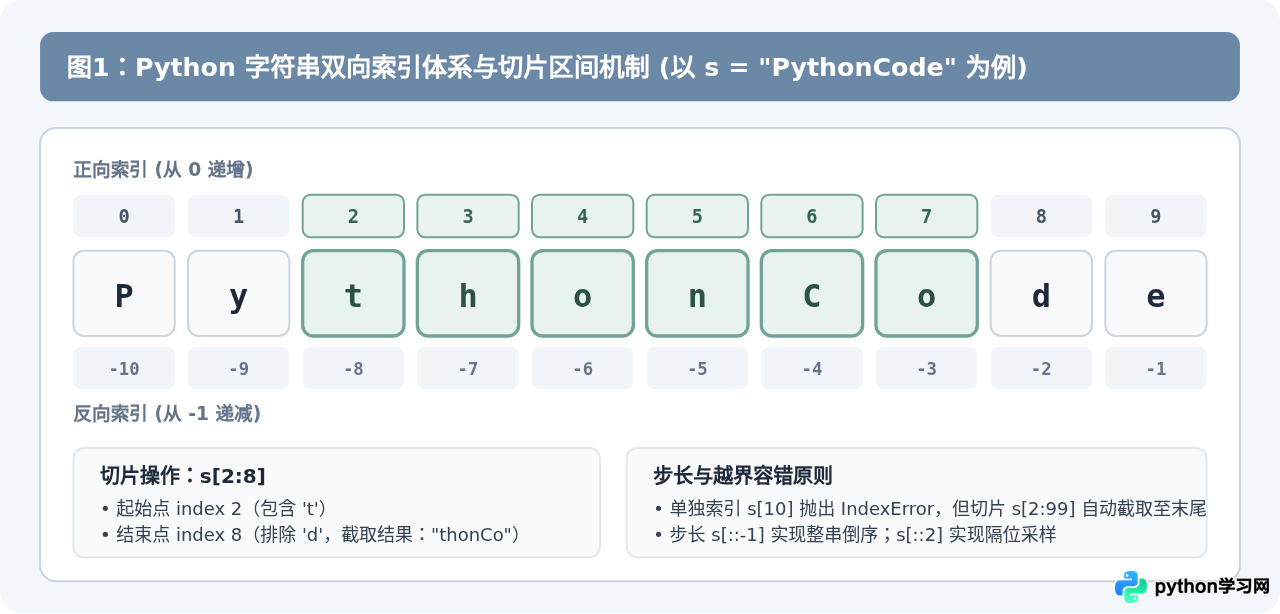Select the highlighted forward index cell 2
This screenshot has width=1280, height=614.
[x=353, y=216]
